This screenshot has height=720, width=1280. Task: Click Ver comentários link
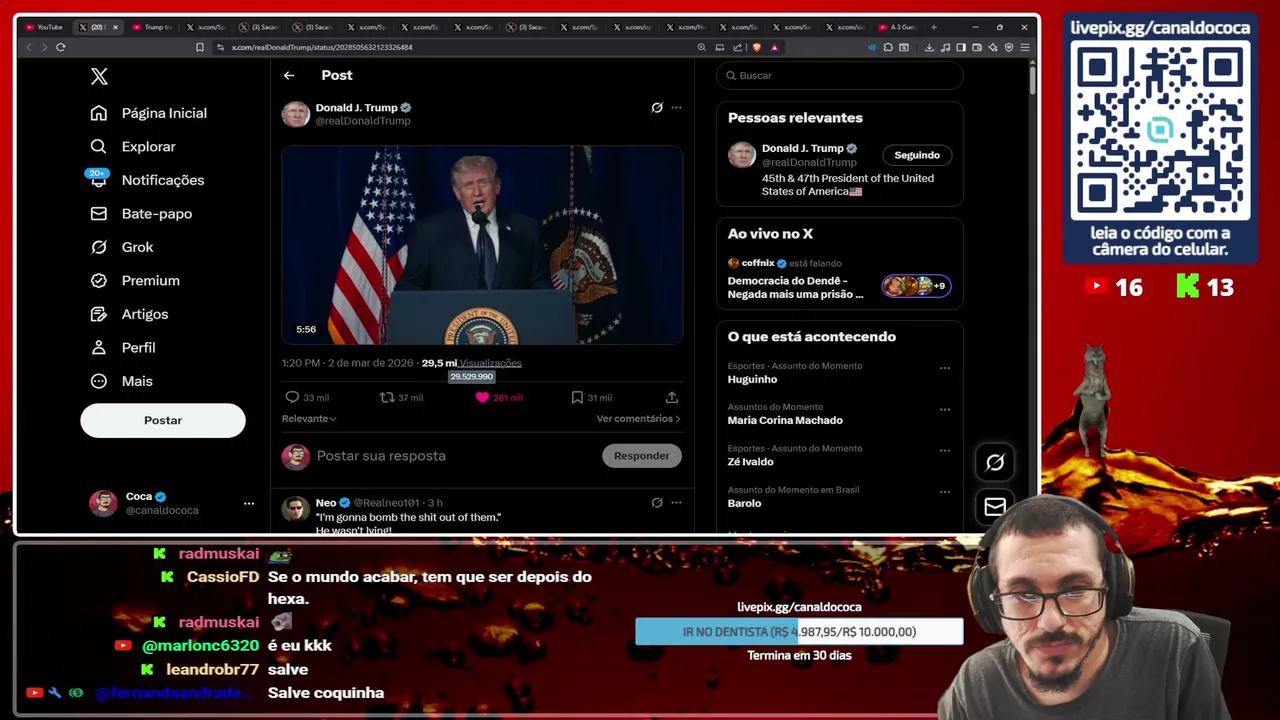pos(638,419)
